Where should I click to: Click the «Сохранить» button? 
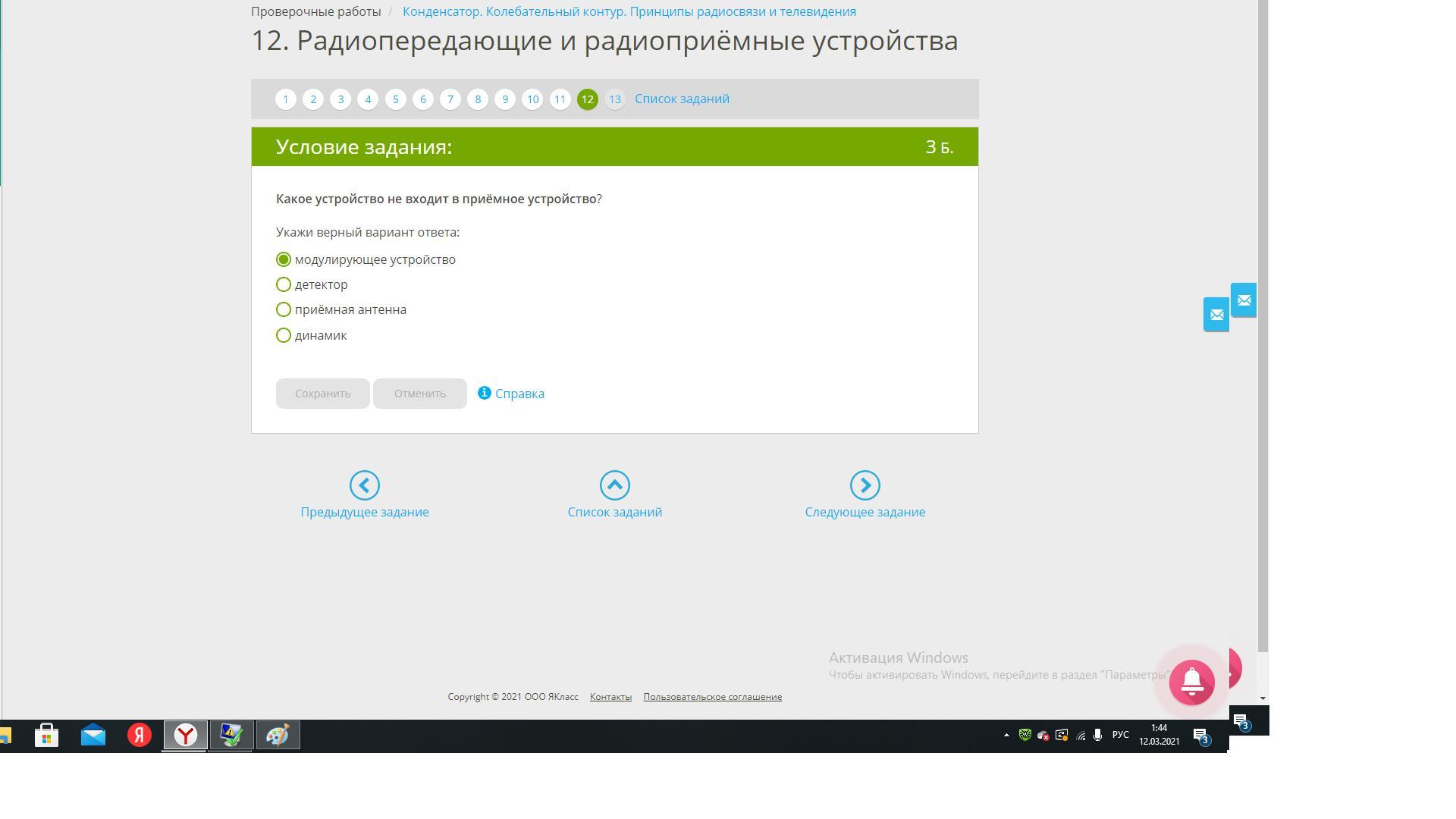(322, 394)
